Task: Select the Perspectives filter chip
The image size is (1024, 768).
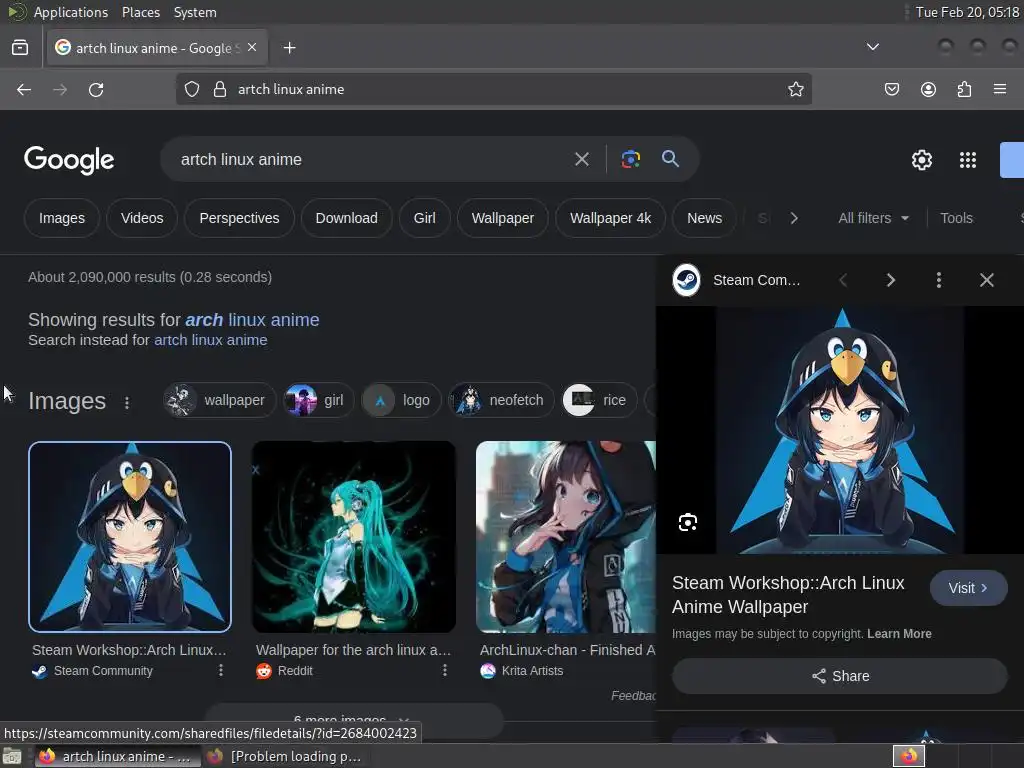Action: point(239,218)
